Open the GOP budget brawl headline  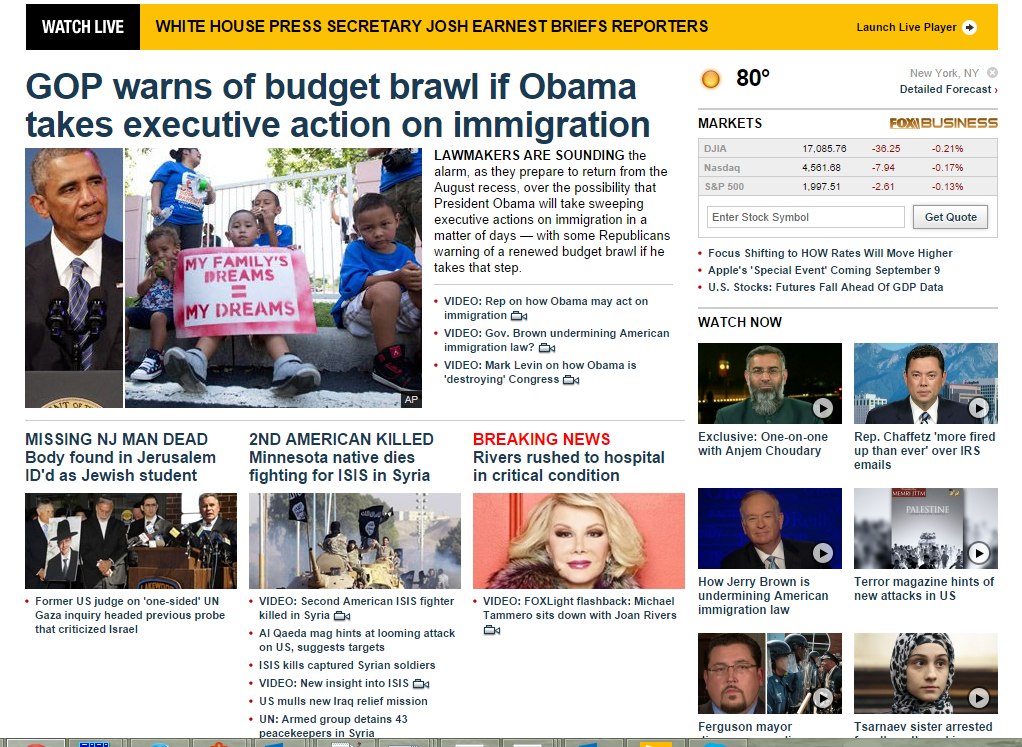pos(338,105)
